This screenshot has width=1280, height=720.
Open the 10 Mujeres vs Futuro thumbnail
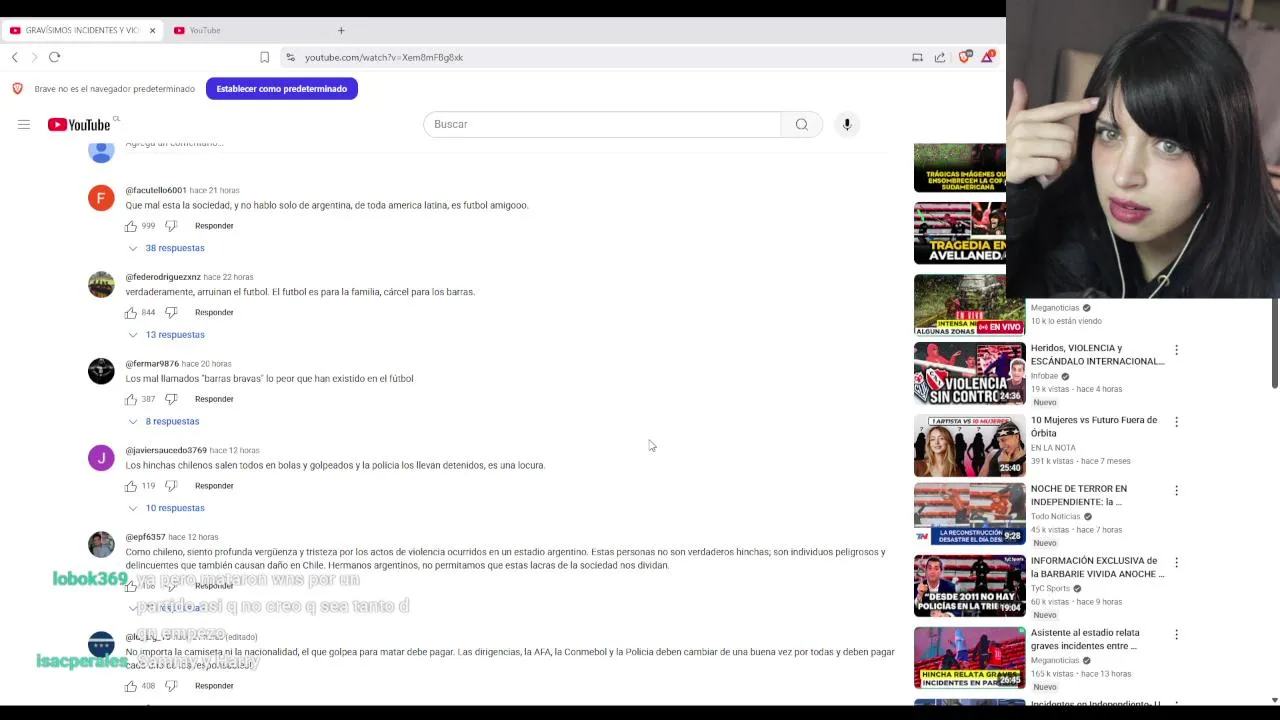click(x=970, y=446)
